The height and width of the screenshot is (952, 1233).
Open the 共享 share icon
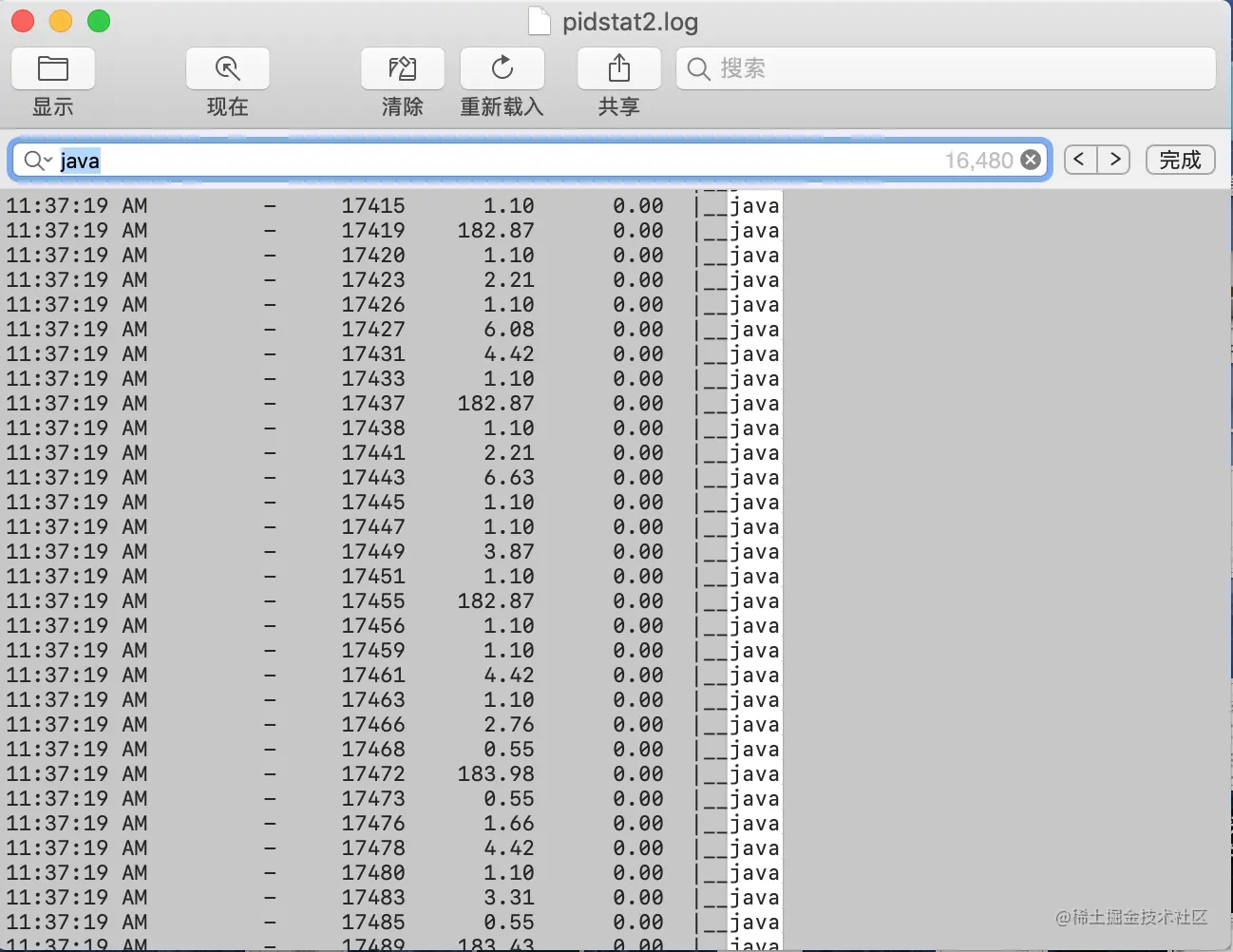(619, 68)
